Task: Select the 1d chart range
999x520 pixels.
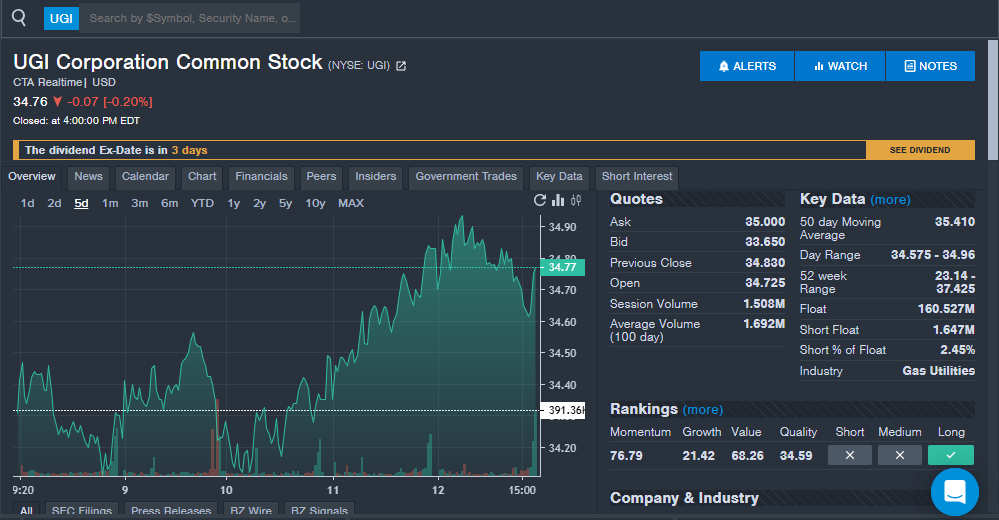Action: (27, 203)
